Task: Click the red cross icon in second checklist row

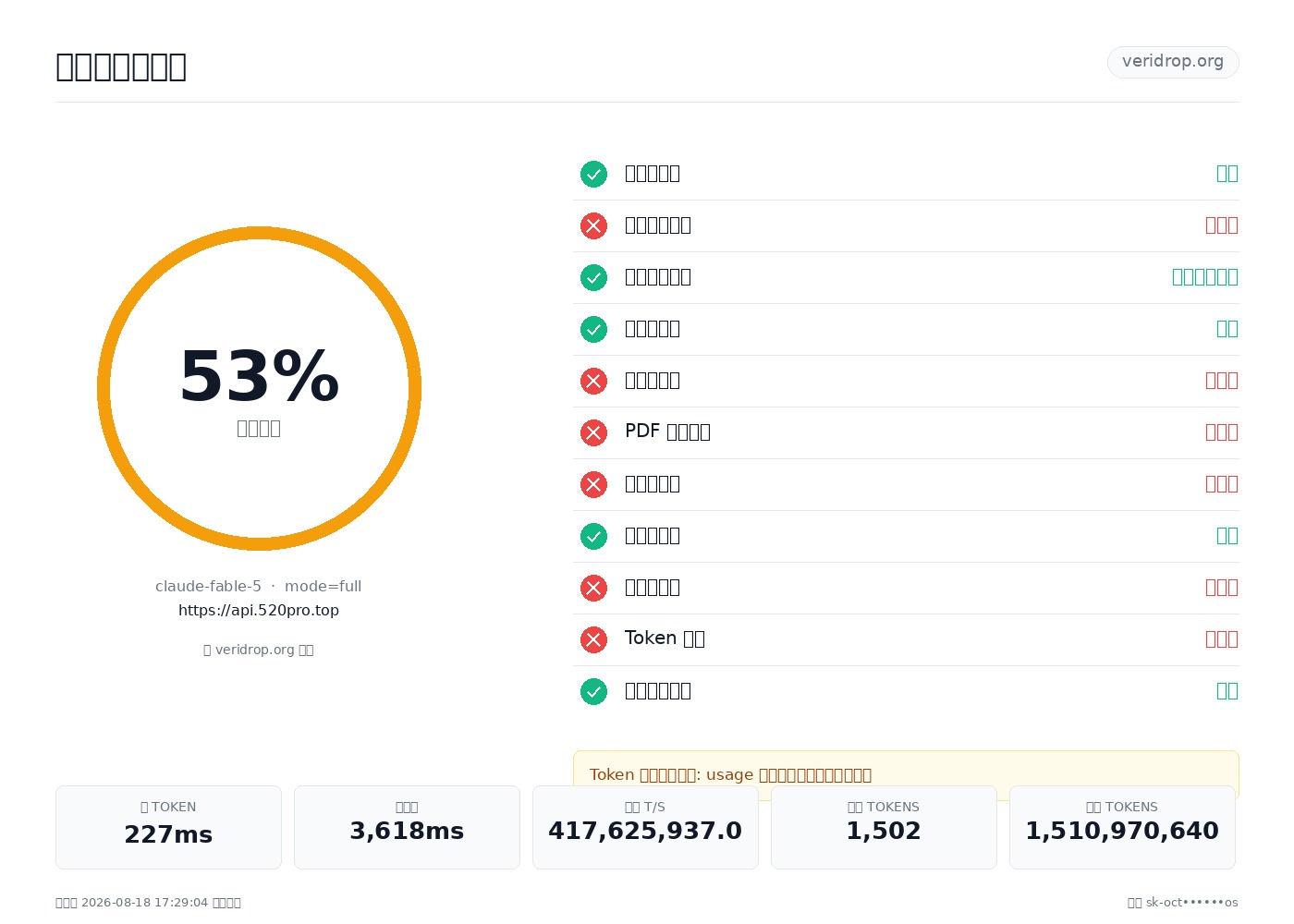Action: pyautogui.click(x=593, y=225)
